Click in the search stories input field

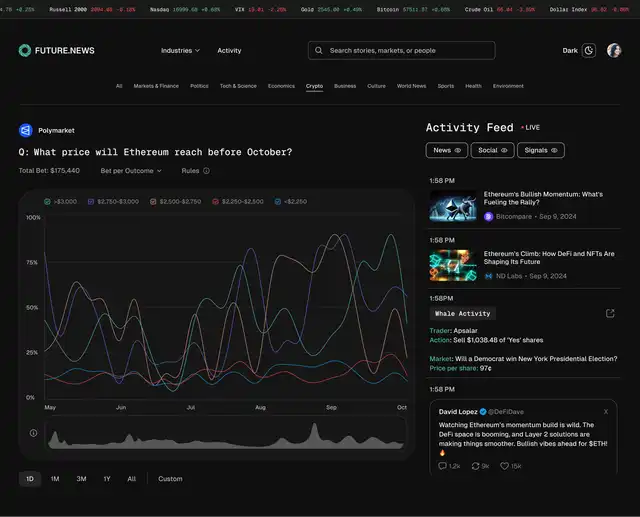click(x=402, y=50)
